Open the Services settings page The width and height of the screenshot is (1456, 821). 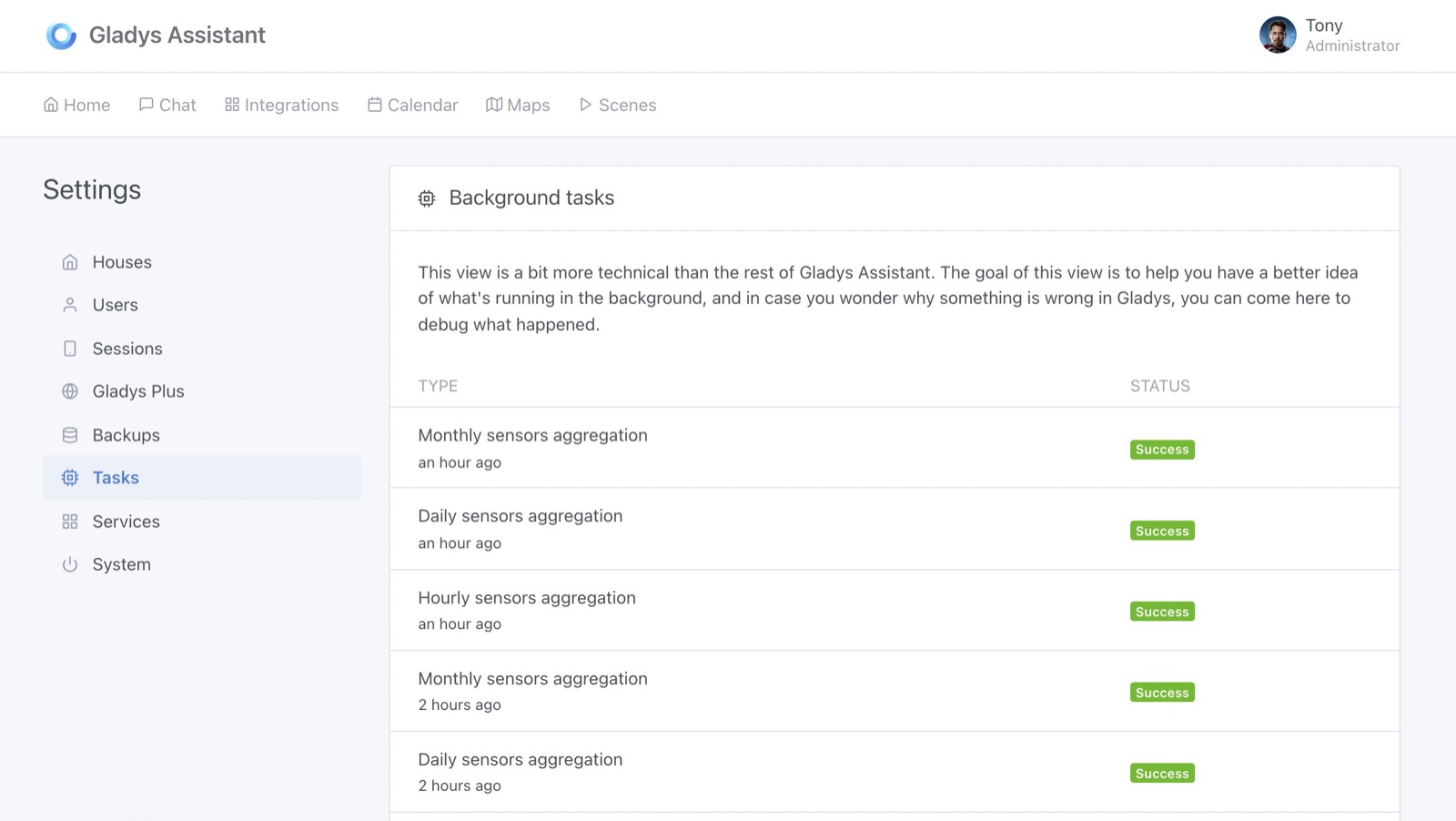126,522
